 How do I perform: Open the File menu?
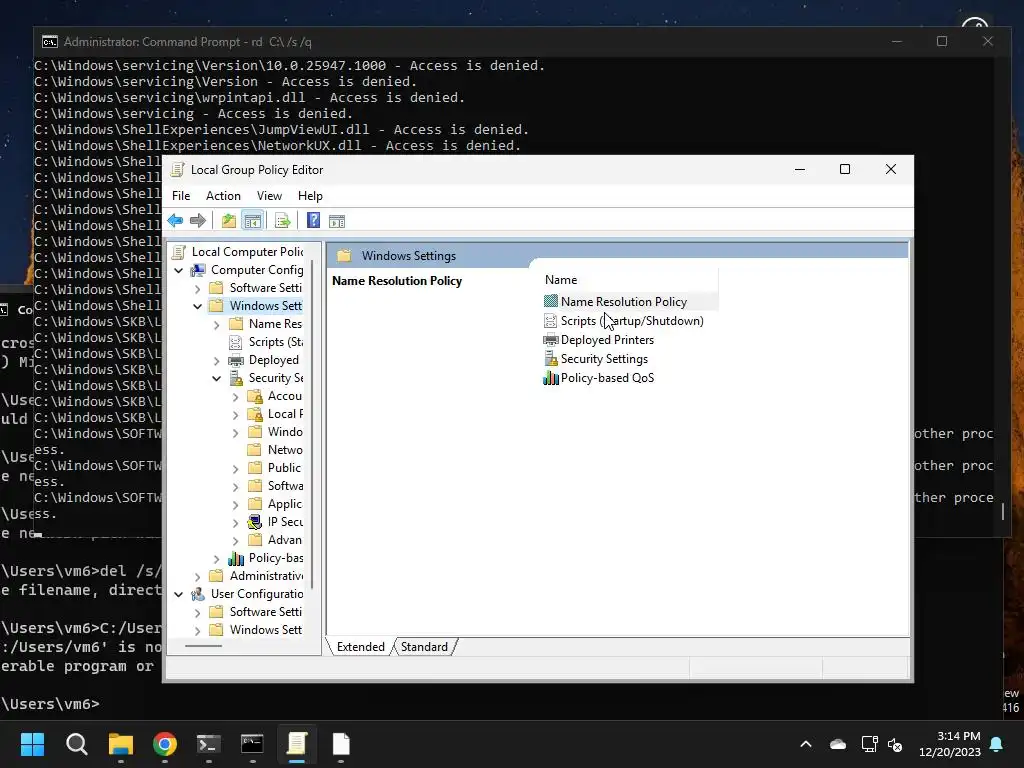(181, 196)
